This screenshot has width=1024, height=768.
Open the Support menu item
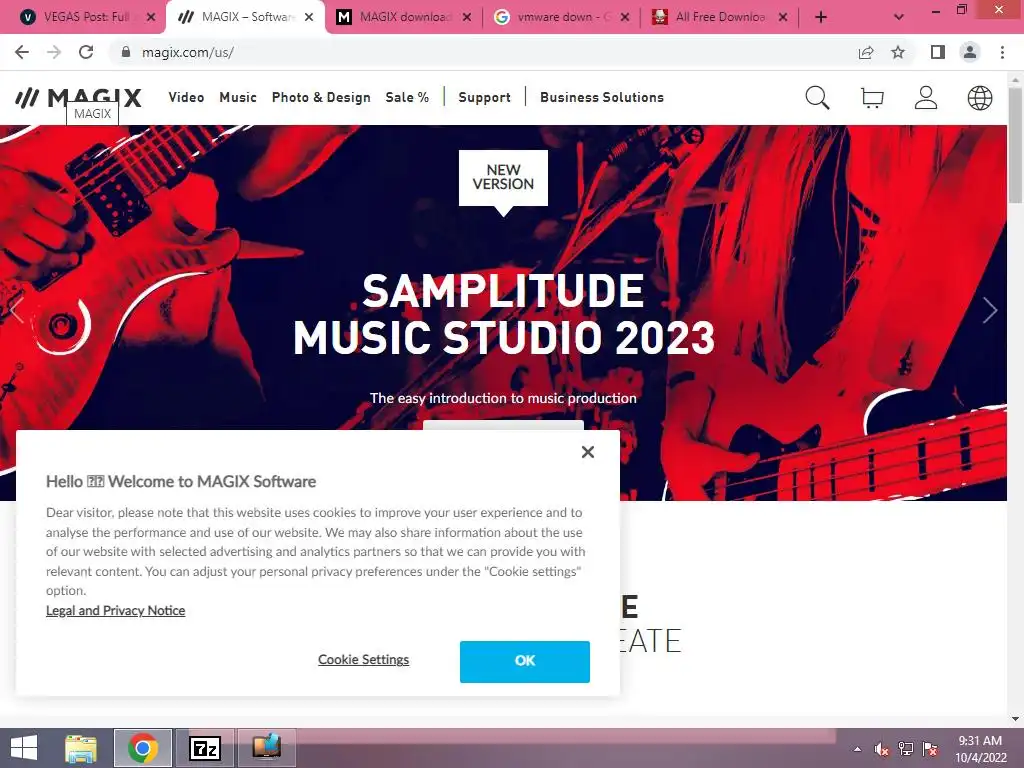485,97
